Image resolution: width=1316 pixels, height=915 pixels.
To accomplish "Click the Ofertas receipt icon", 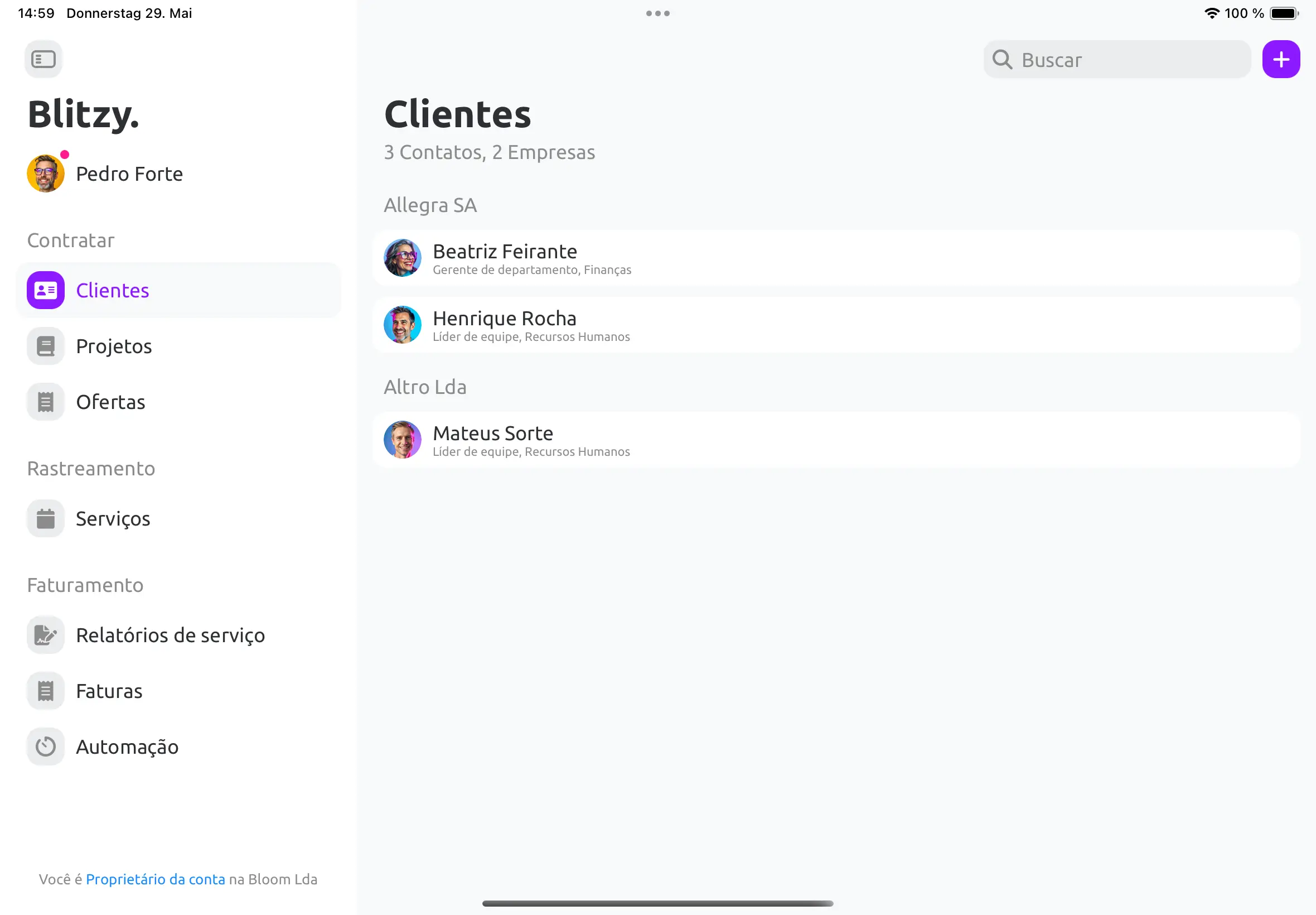I will (x=46, y=402).
